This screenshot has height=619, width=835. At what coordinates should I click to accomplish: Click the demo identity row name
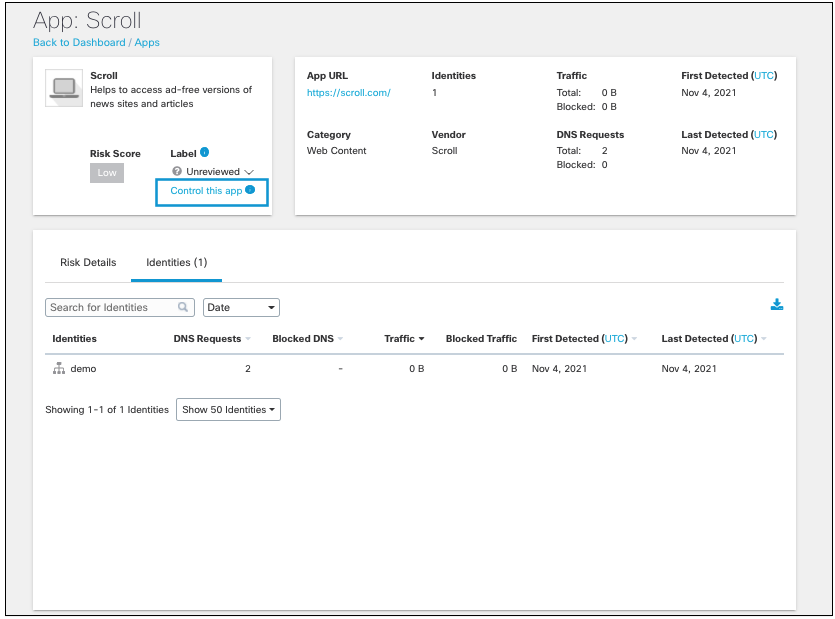tap(83, 369)
